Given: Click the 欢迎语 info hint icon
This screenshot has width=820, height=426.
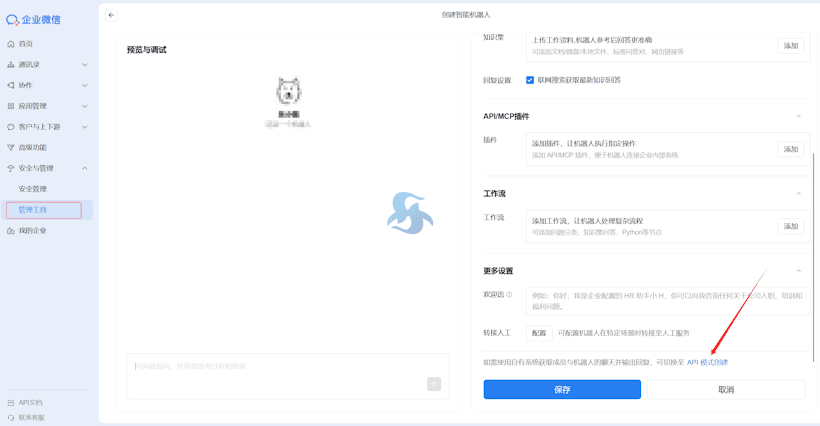Looking at the screenshot, I should [x=509, y=295].
